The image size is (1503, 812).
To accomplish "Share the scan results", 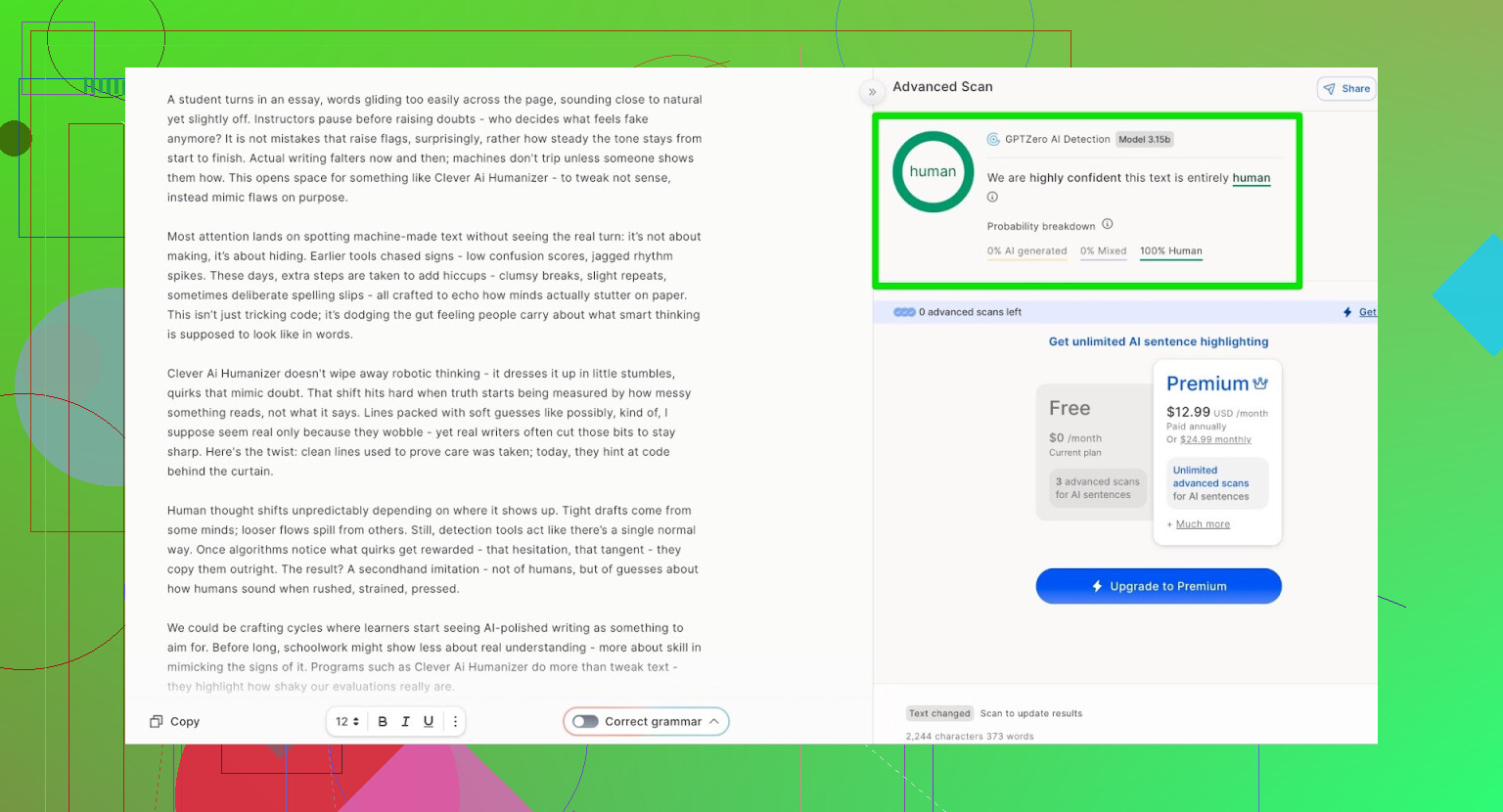I will point(1346,89).
